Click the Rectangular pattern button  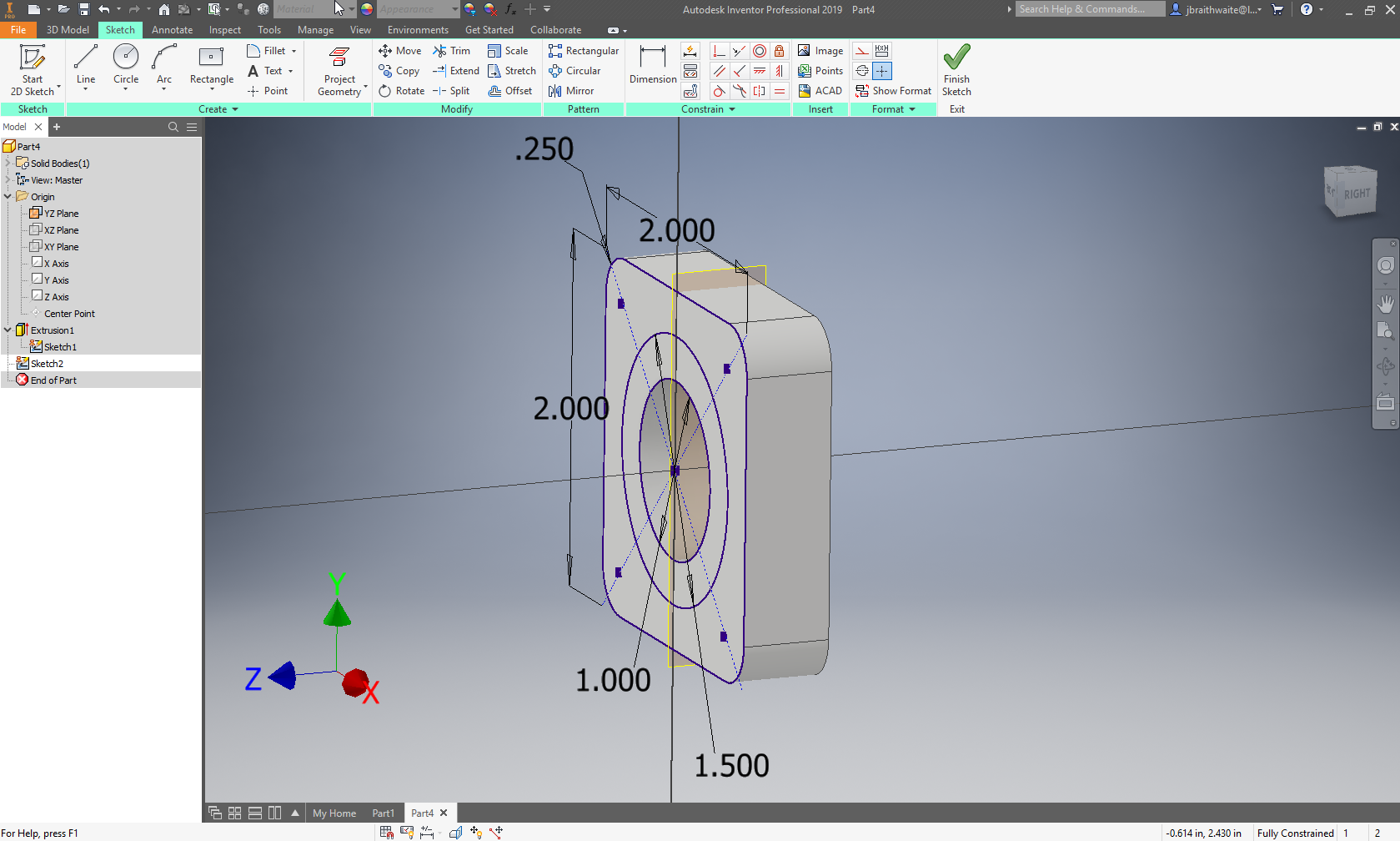coord(584,51)
